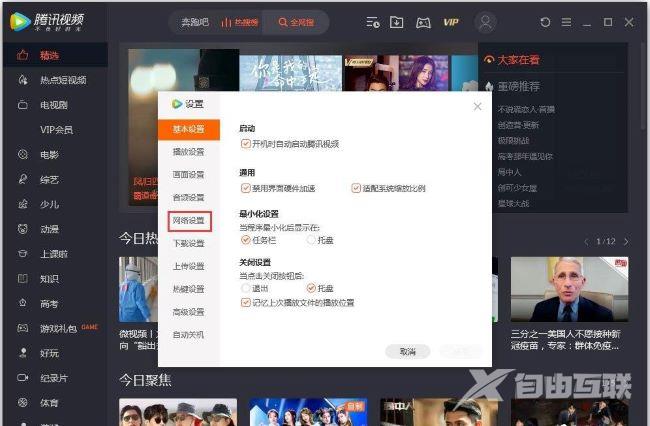650x426 pixels.
Task: Click the 动漫 anime sidebar icon
Action: pyautogui.click(x=23, y=229)
